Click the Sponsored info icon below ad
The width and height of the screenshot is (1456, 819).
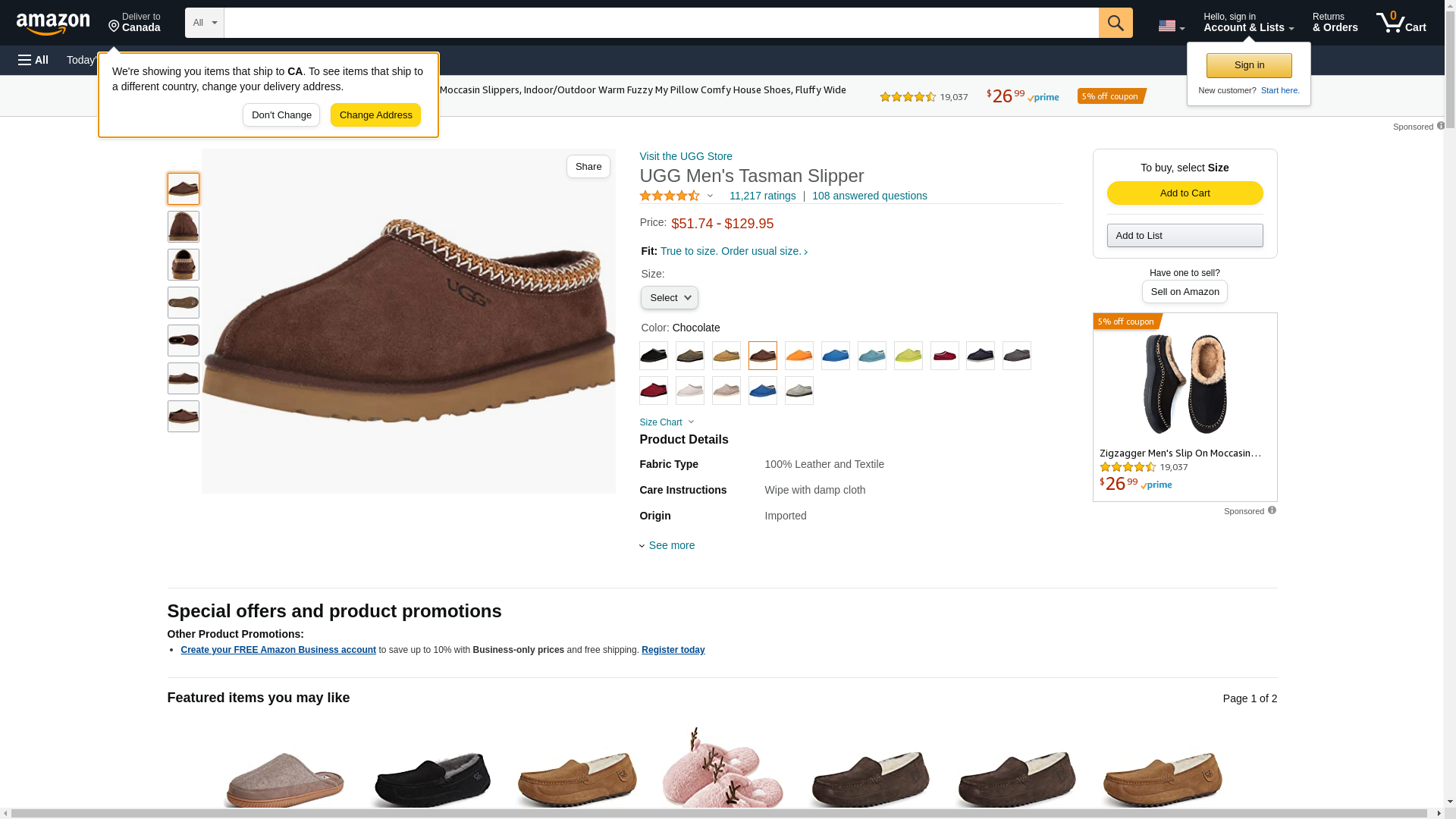pyautogui.click(x=1272, y=510)
